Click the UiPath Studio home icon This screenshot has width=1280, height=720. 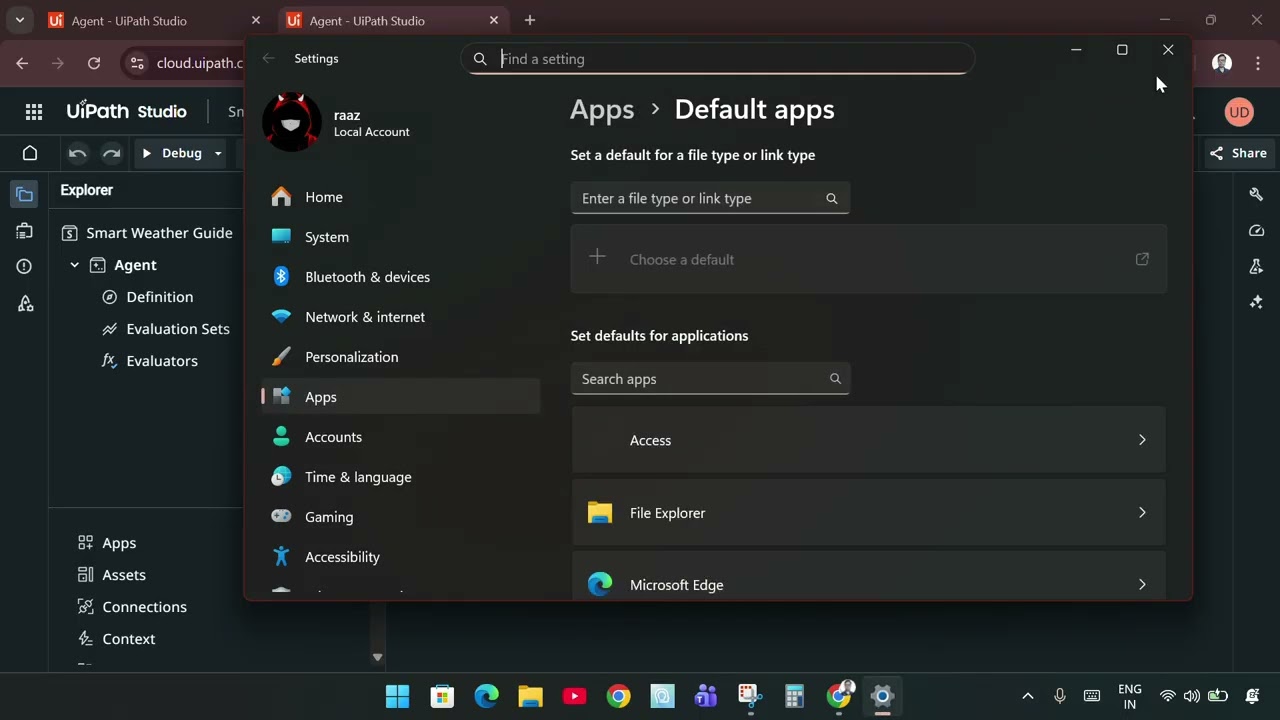pos(30,153)
